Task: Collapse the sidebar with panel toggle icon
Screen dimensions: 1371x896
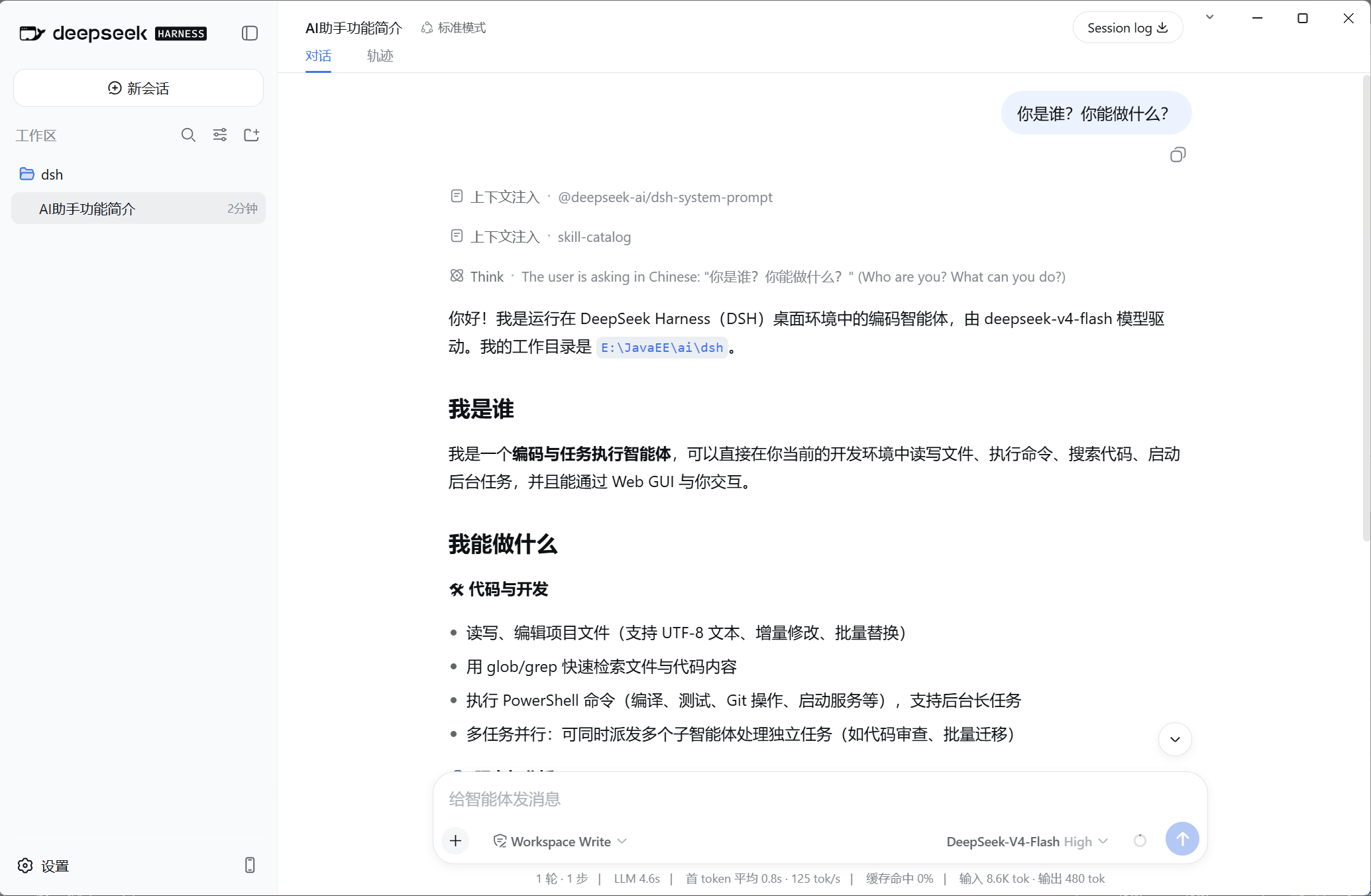Action: pyautogui.click(x=250, y=33)
